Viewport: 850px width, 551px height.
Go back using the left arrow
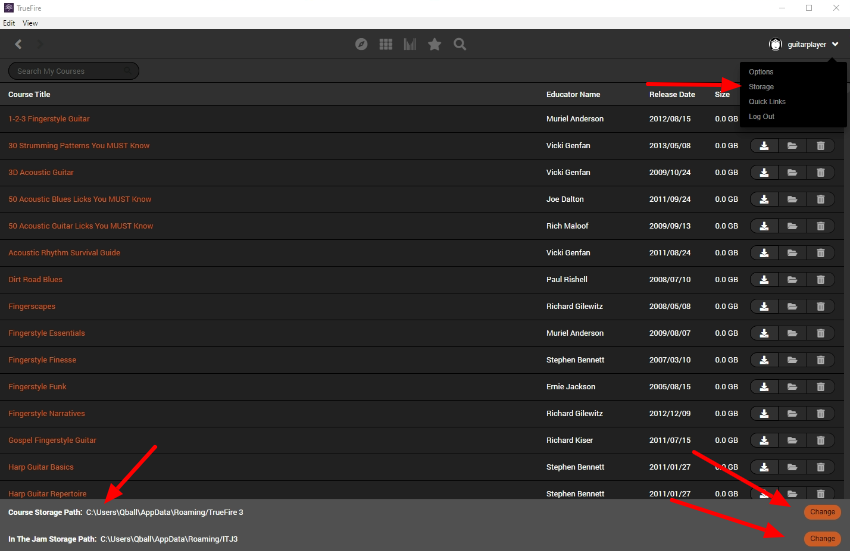point(18,44)
